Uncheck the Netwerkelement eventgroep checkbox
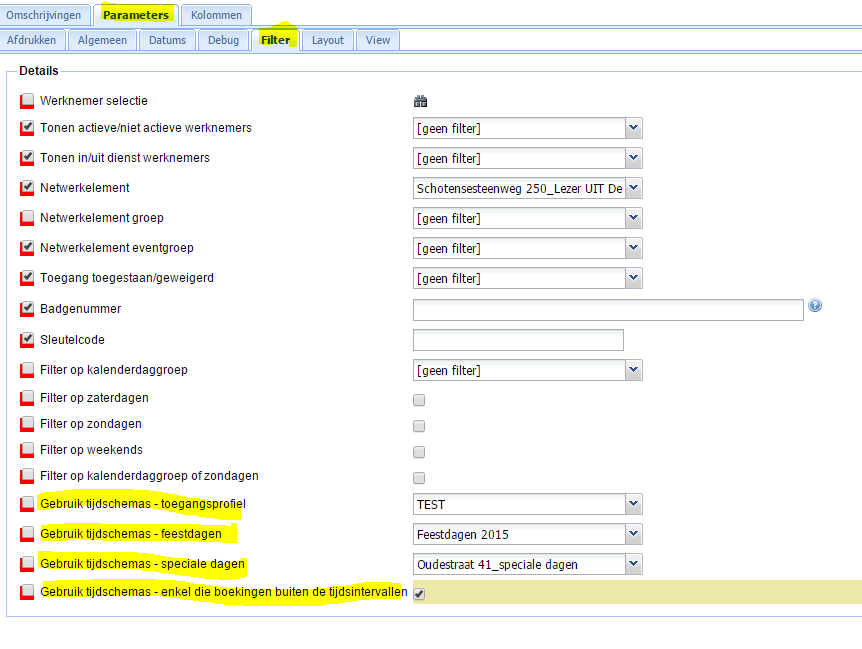This screenshot has height=649, width=862. point(27,248)
